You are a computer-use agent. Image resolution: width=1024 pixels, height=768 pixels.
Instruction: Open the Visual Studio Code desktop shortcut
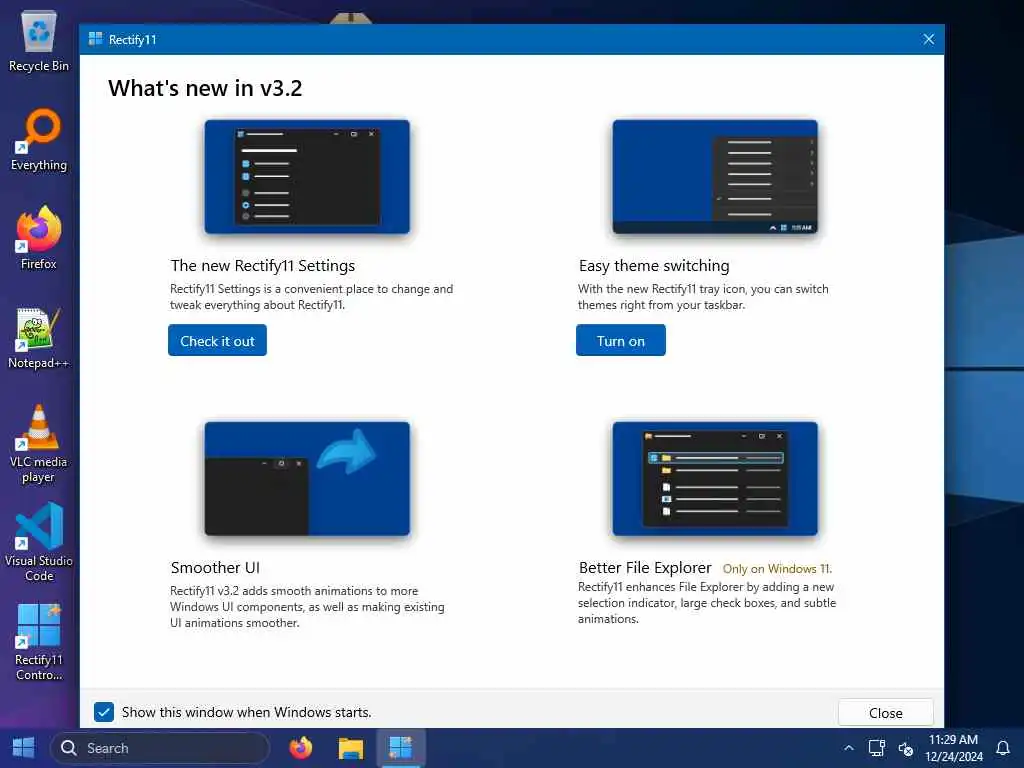[x=39, y=543]
